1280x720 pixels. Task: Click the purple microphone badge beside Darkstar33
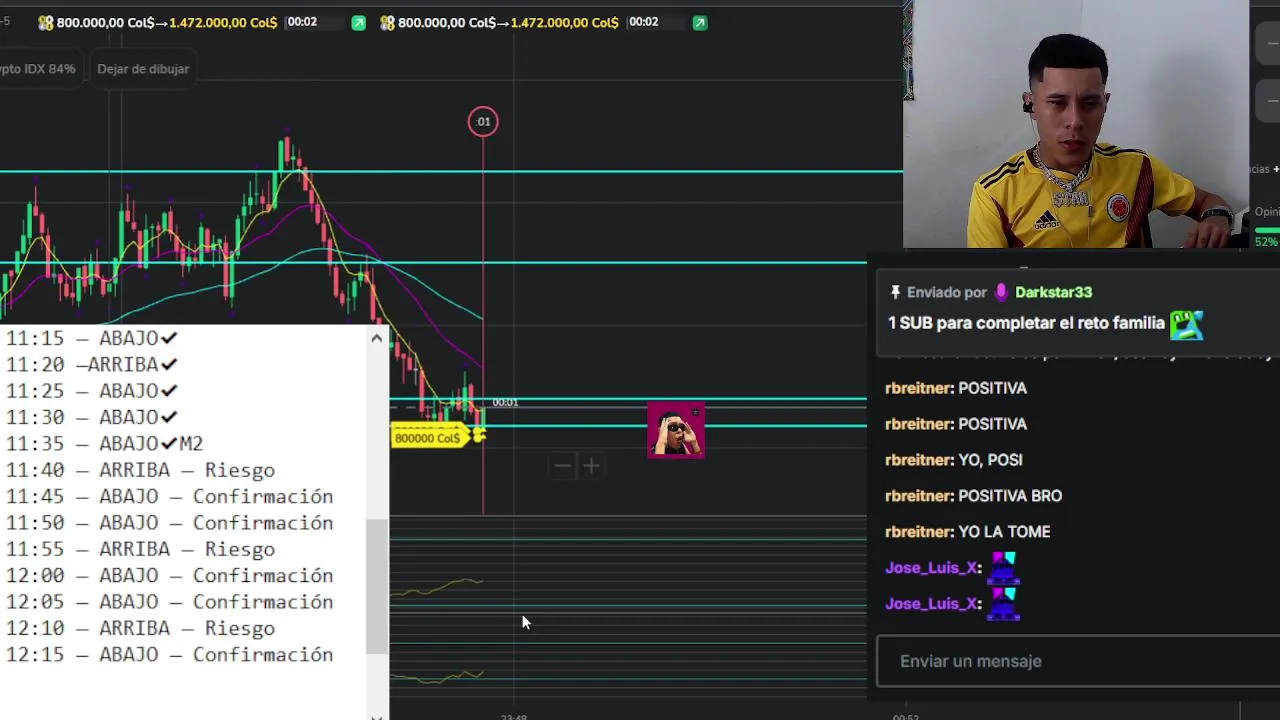click(1002, 292)
